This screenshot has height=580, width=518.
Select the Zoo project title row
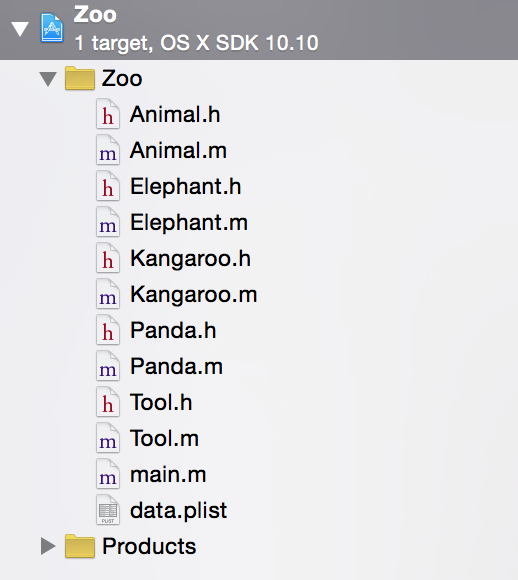[259, 30]
